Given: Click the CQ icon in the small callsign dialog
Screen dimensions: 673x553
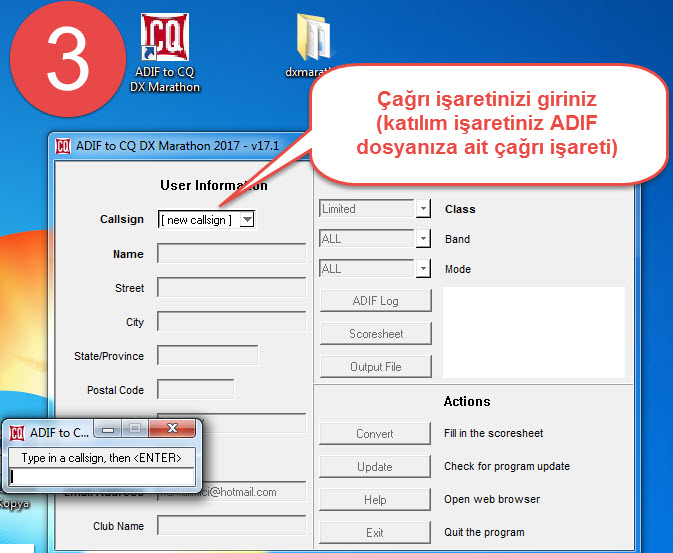Looking at the screenshot, I should (x=17, y=433).
